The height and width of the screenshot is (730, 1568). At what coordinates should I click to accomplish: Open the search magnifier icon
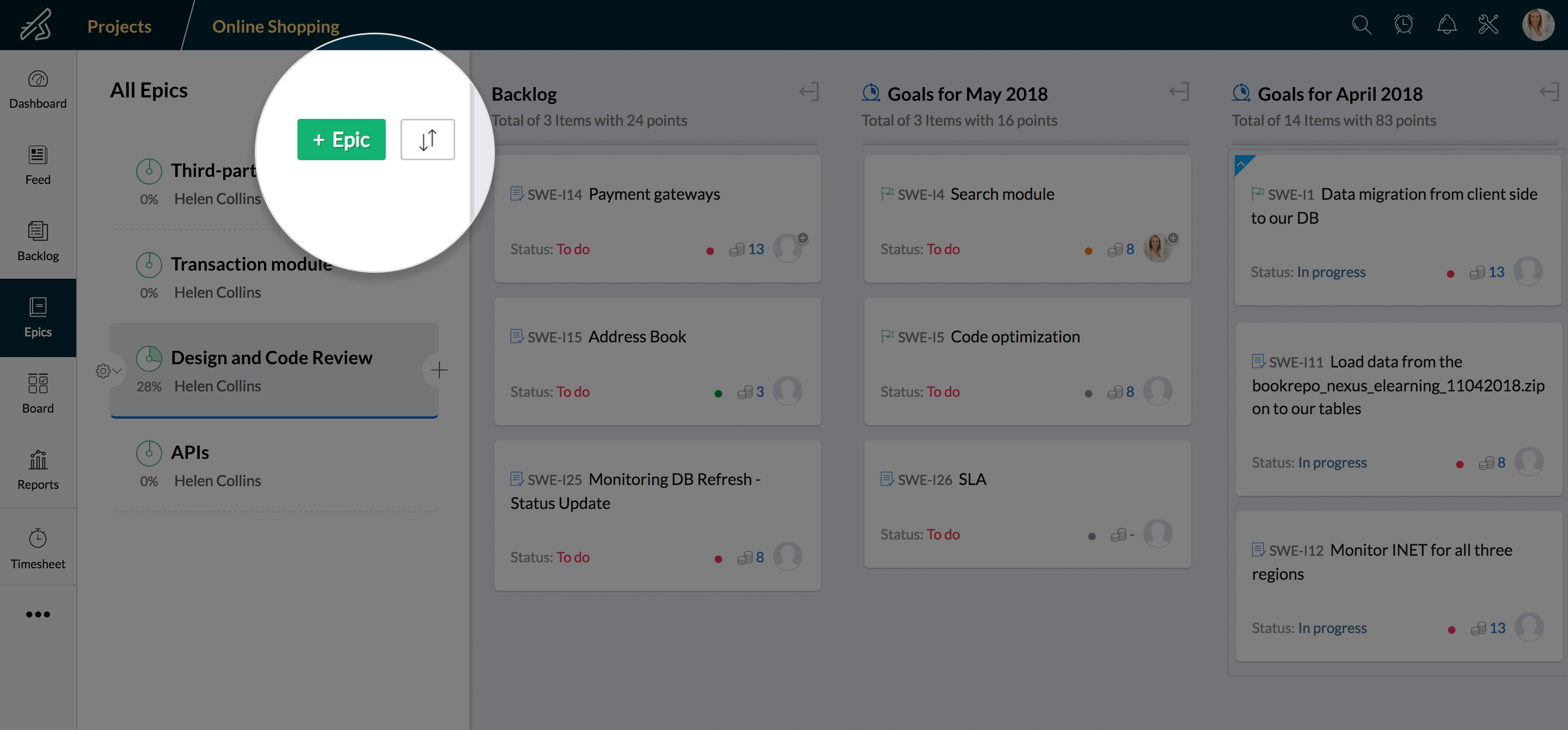click(1361, 25)
